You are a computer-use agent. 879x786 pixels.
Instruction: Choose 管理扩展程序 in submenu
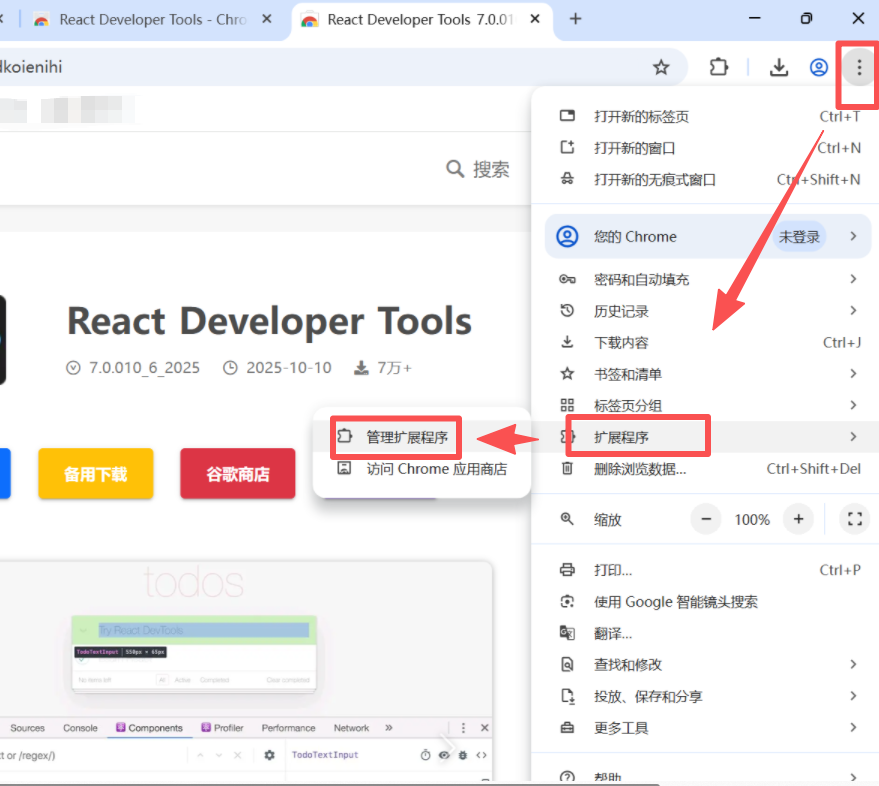(422, 437)
